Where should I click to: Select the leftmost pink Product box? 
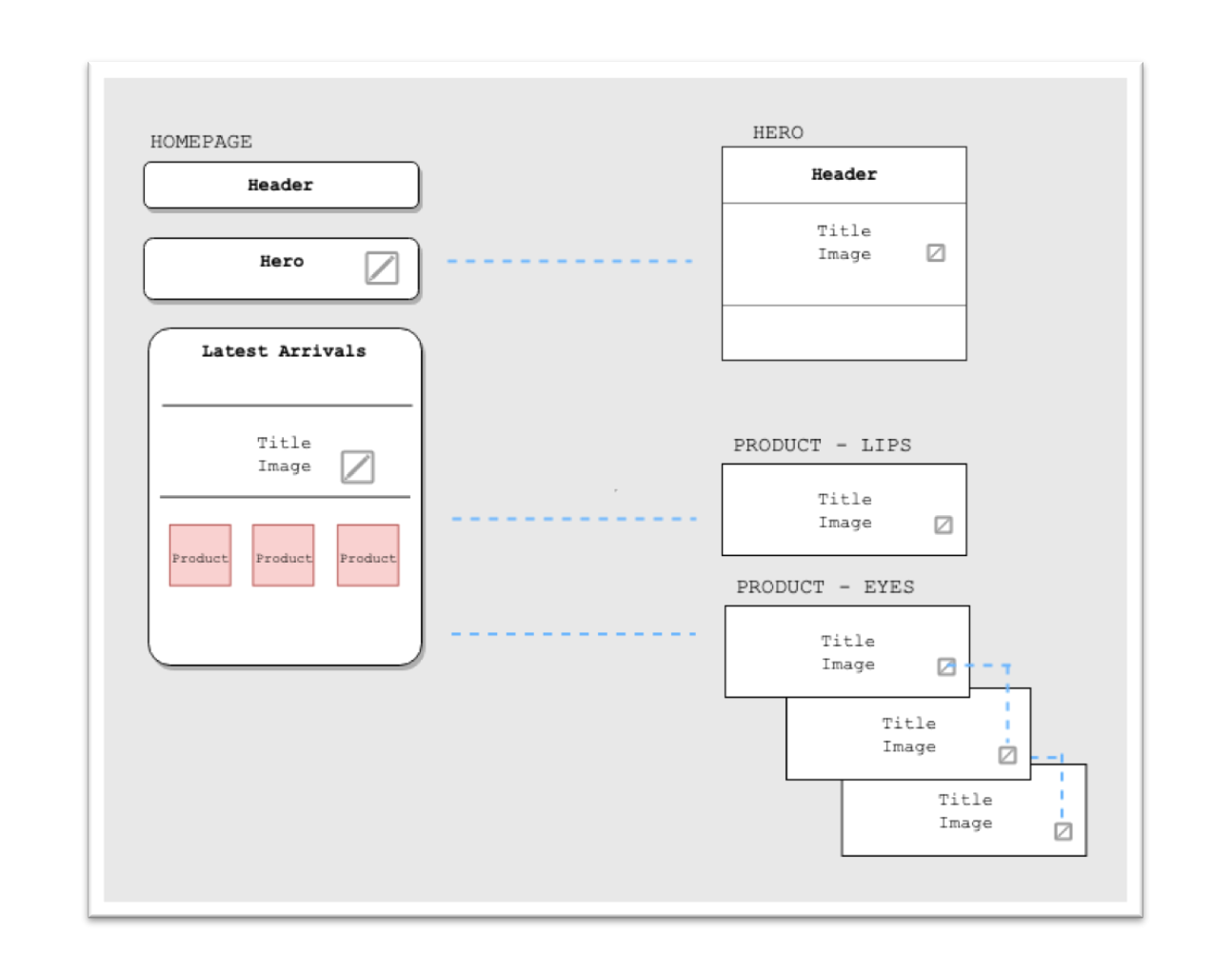pos(200,556)
